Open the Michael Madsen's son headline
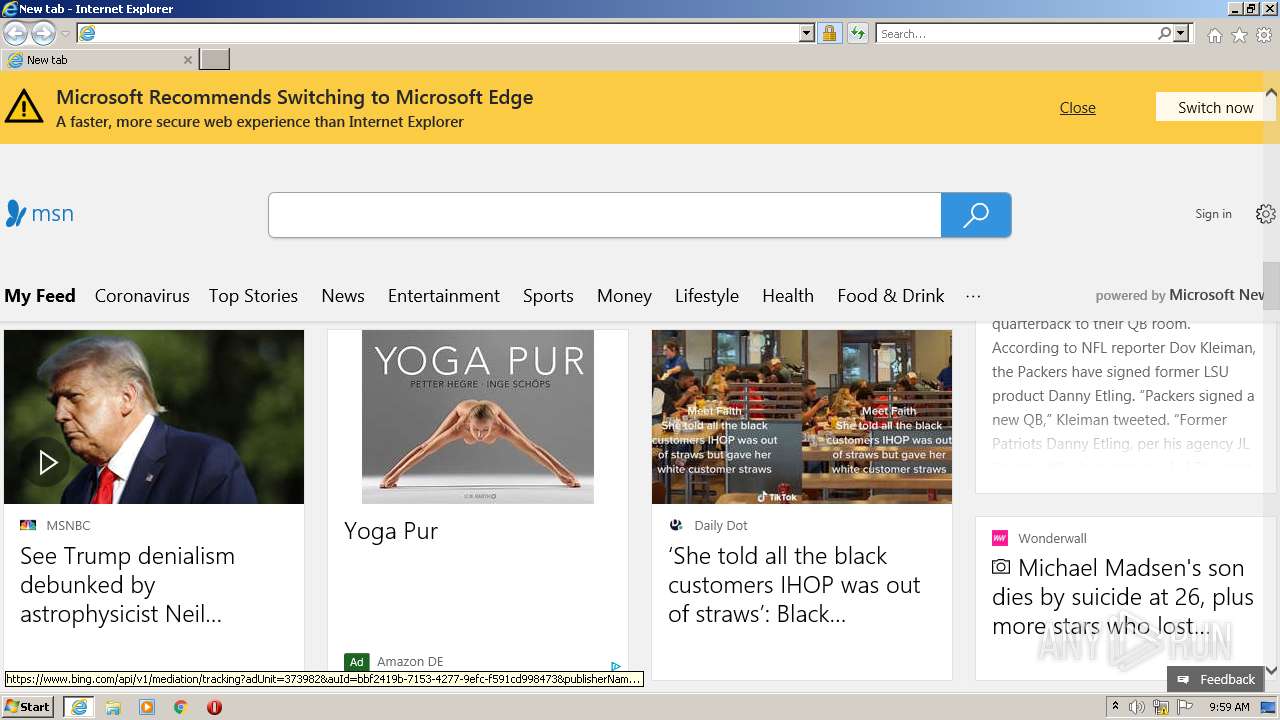Screen dimensions: 1280x720 click(1123, 597)
